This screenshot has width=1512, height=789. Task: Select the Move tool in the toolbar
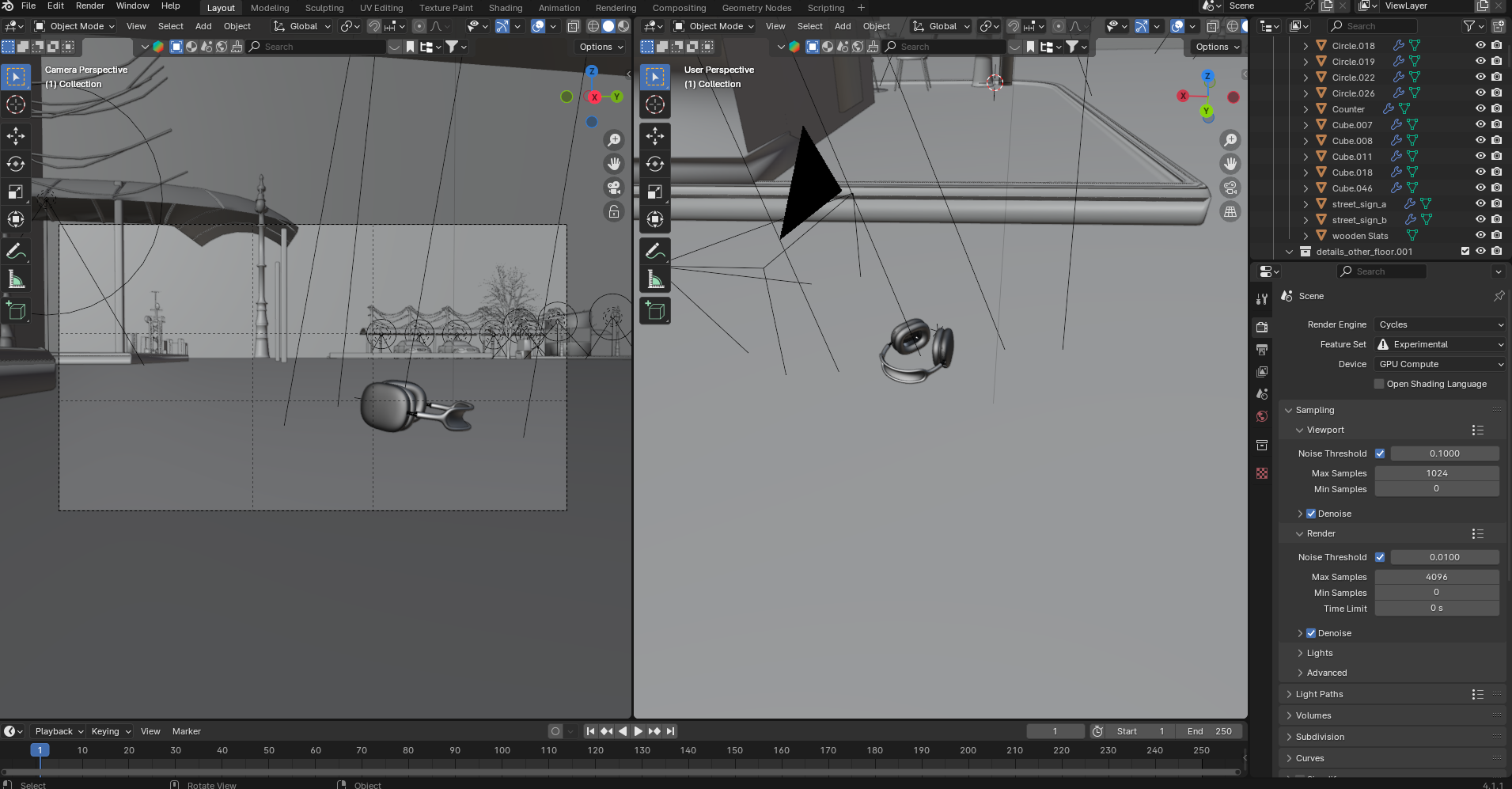[x=16, y=136]
